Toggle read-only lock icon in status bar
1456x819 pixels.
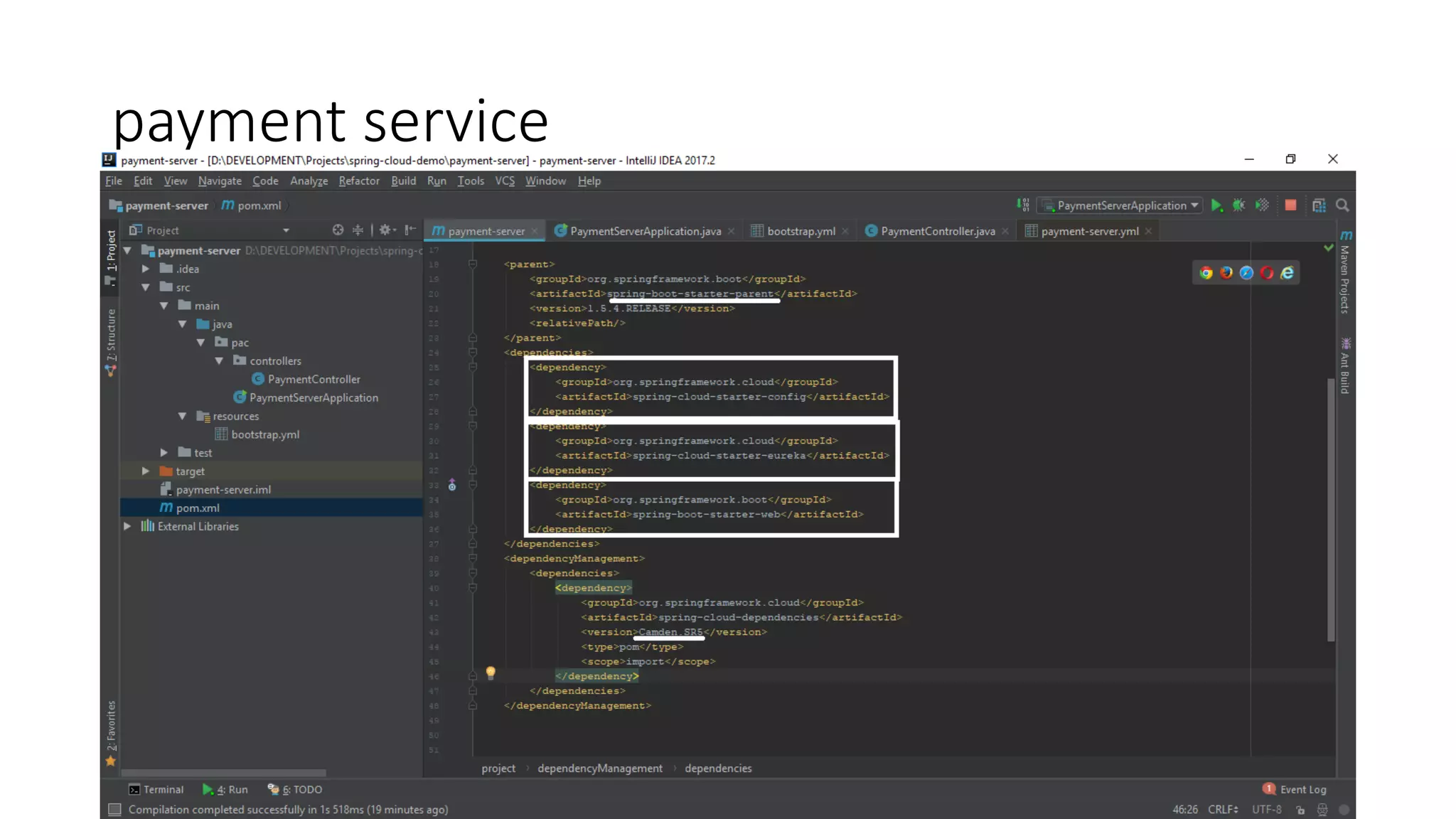click(1300, 810)
